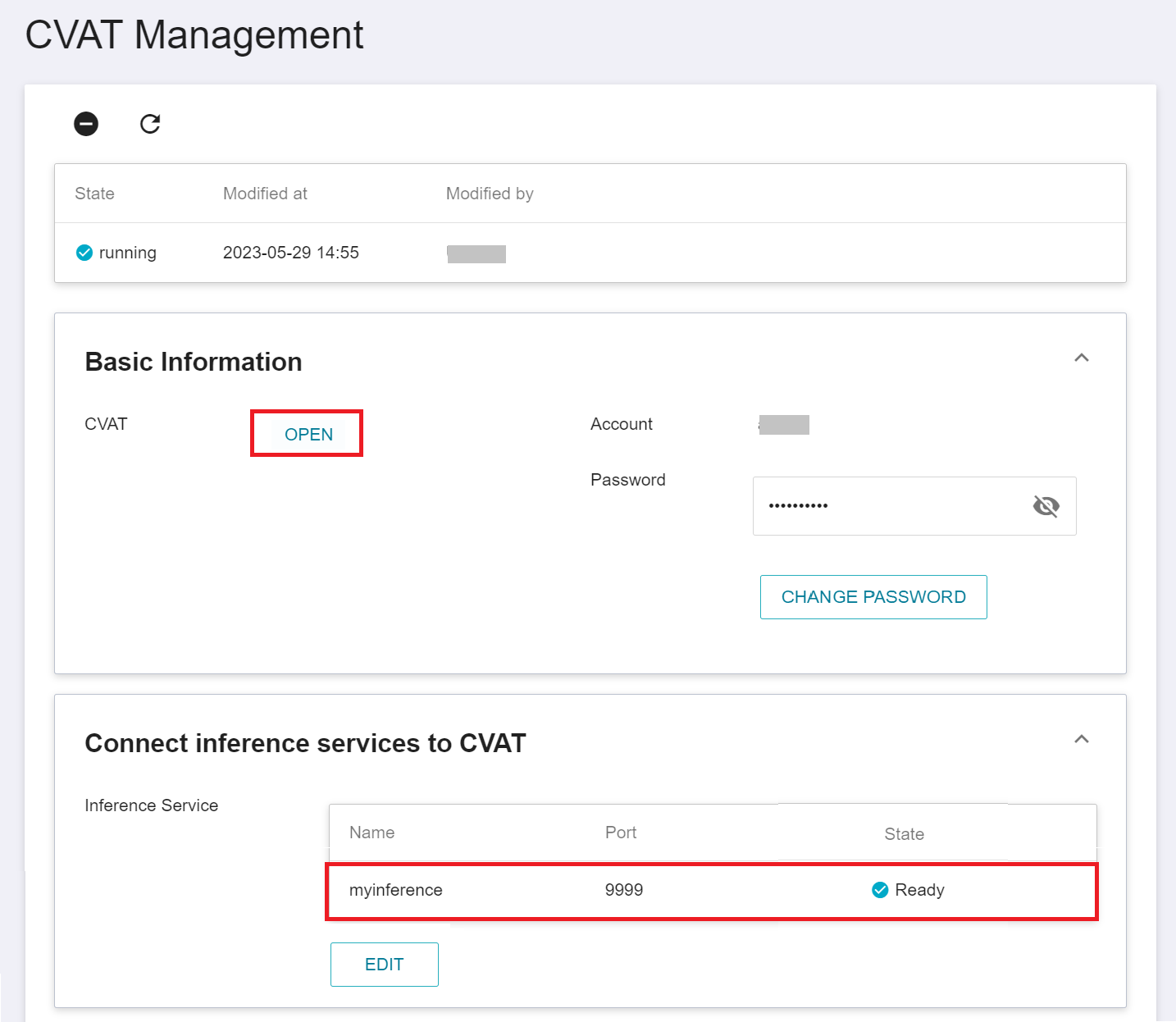Screen dimensions: 1176x1022
Task: Select the myinference service name
Action: [x=396, y=890]
